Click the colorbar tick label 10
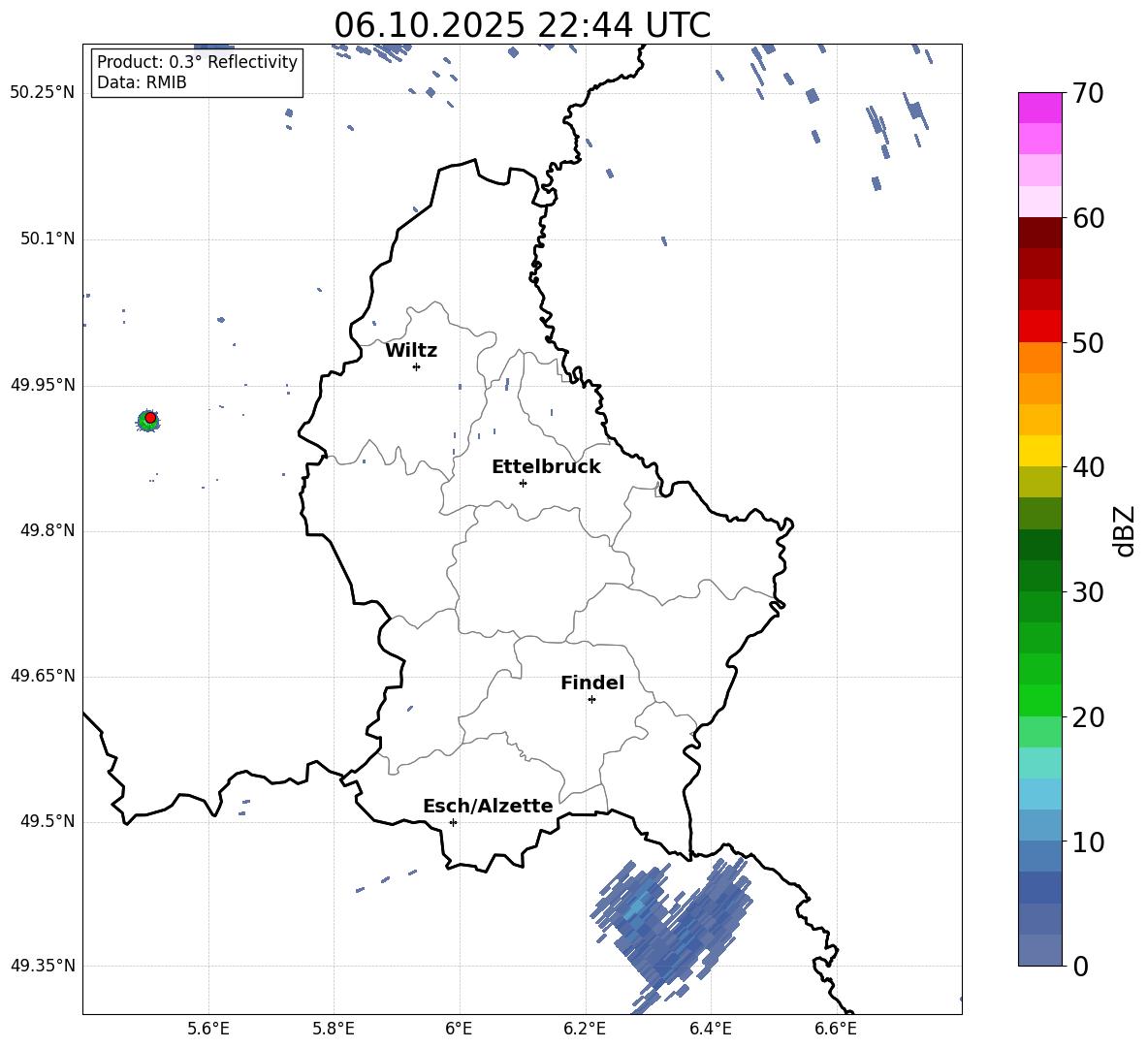 point(1088,842)
